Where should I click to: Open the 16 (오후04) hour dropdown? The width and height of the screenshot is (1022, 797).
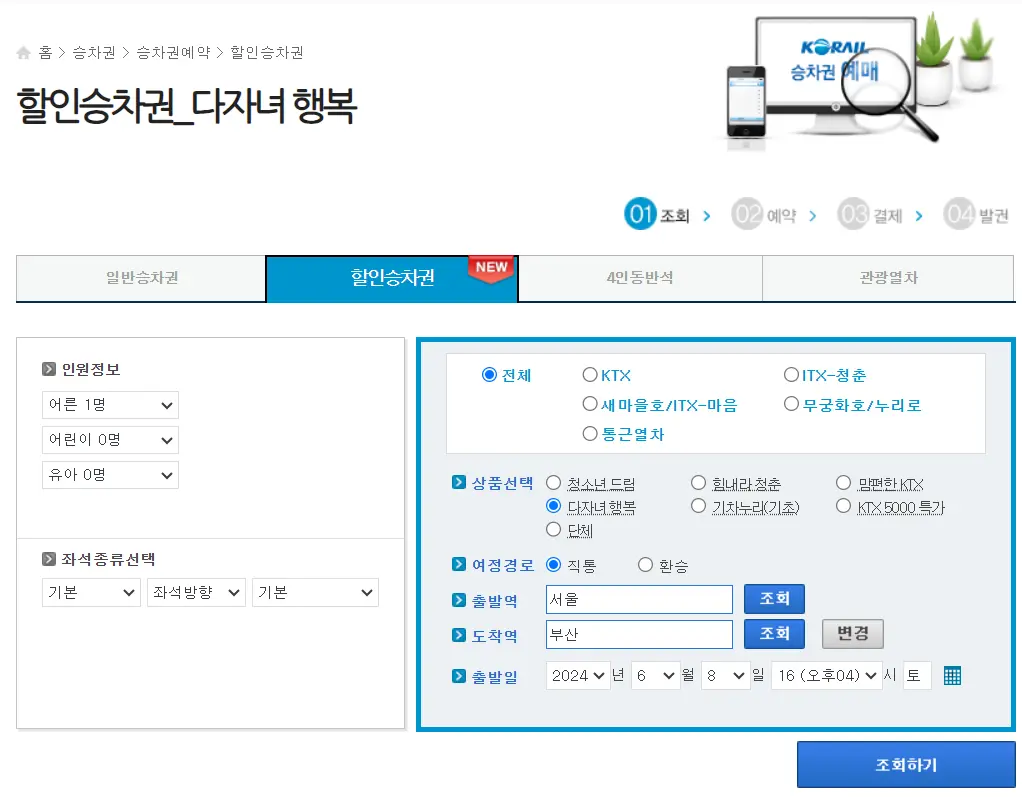click(x=826, y=676)
